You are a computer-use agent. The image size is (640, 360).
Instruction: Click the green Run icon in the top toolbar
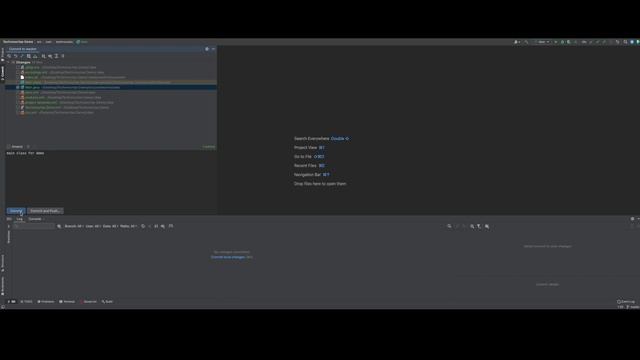pos(556,42)
